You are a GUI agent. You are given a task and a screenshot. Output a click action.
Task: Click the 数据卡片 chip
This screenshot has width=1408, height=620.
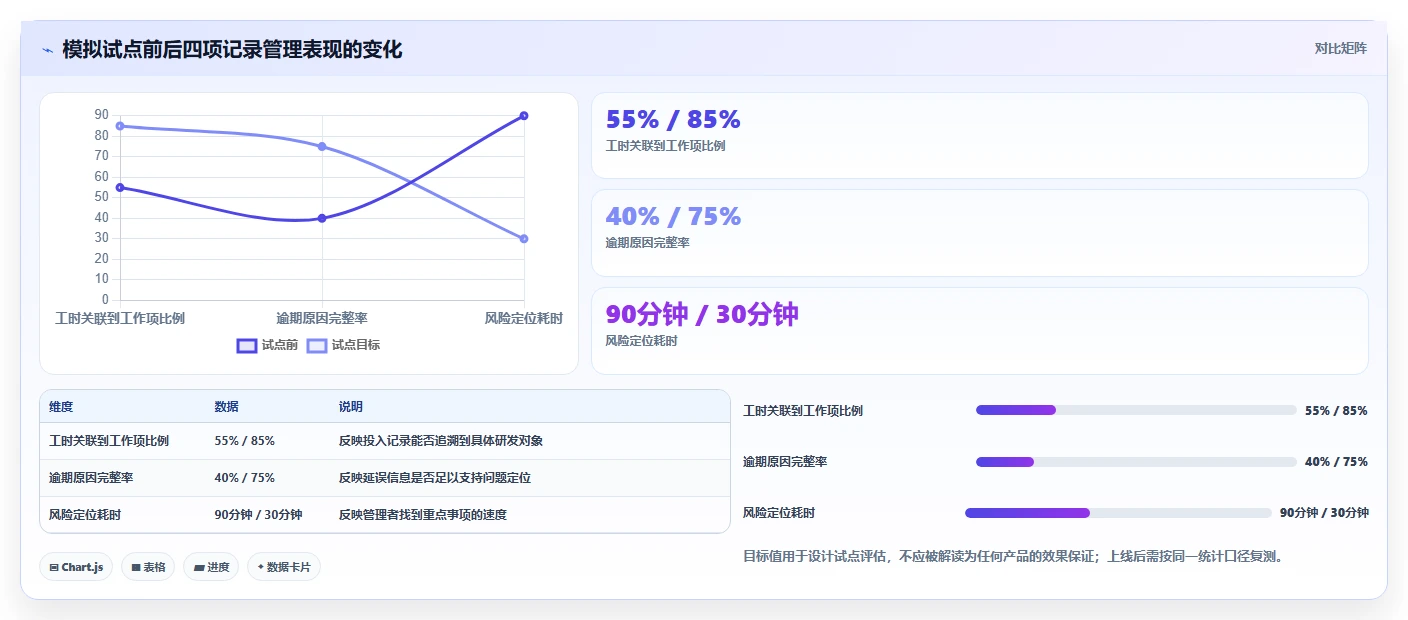point(284,567)
